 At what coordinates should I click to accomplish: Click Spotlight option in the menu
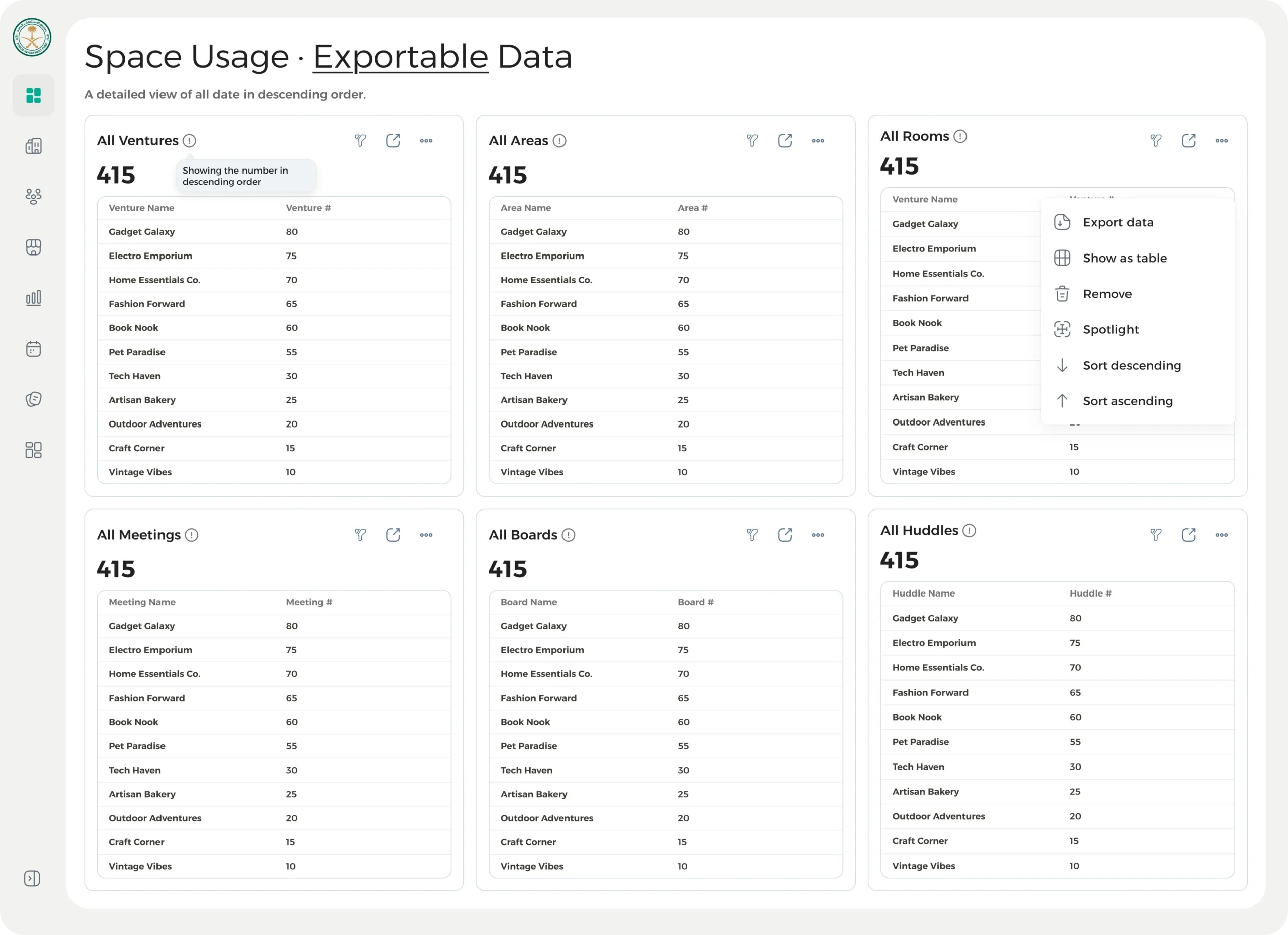1110,330
